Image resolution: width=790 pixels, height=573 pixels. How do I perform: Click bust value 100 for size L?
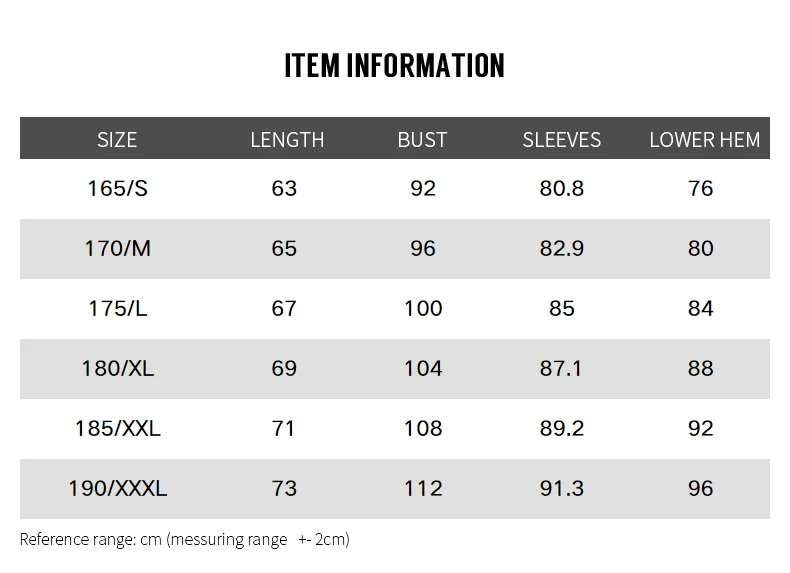(x=423, y=308)
